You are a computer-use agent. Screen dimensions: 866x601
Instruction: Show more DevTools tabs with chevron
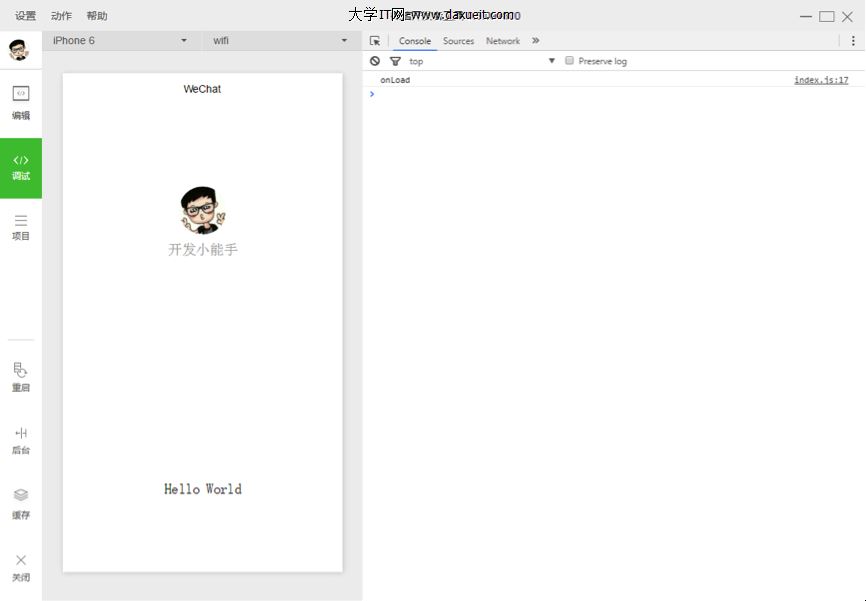[x=535, y=41]
